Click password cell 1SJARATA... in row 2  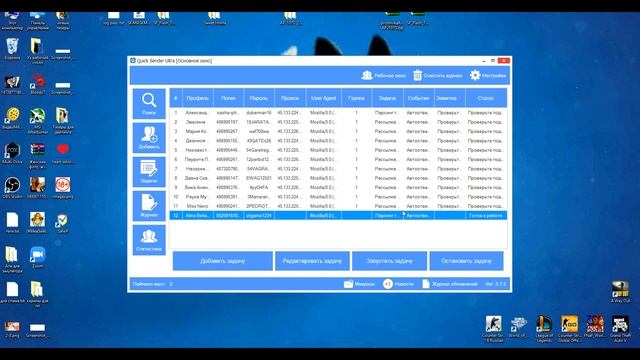click(259, 122)
